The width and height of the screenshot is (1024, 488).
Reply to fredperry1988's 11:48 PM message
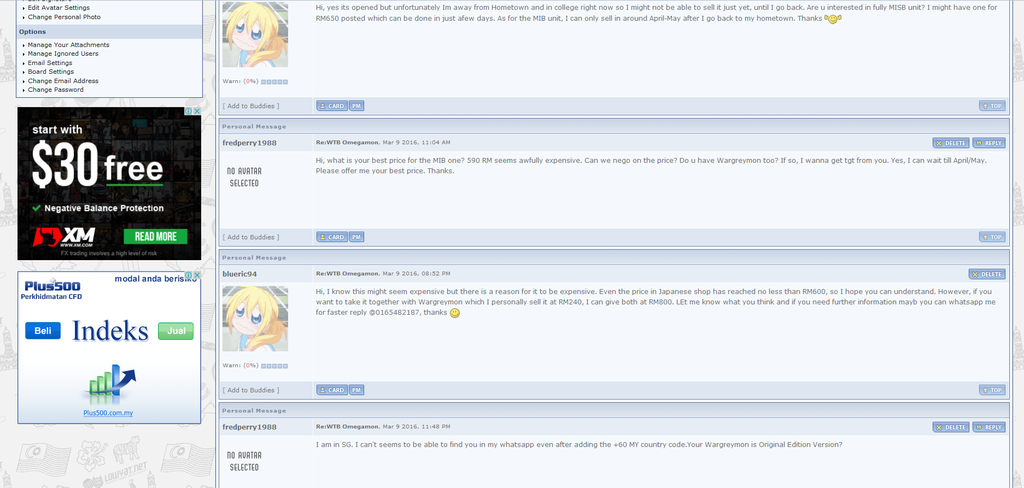pos(989,427)
